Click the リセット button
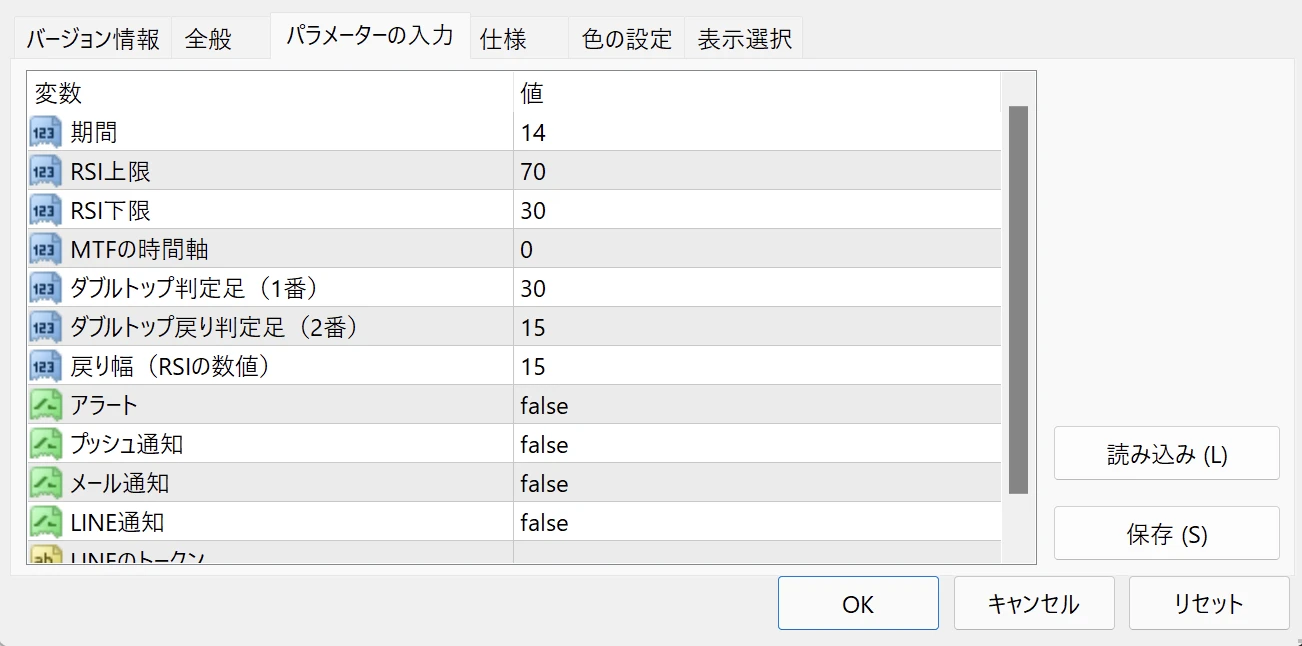The image size is (1302, 646). point(1208,603)
